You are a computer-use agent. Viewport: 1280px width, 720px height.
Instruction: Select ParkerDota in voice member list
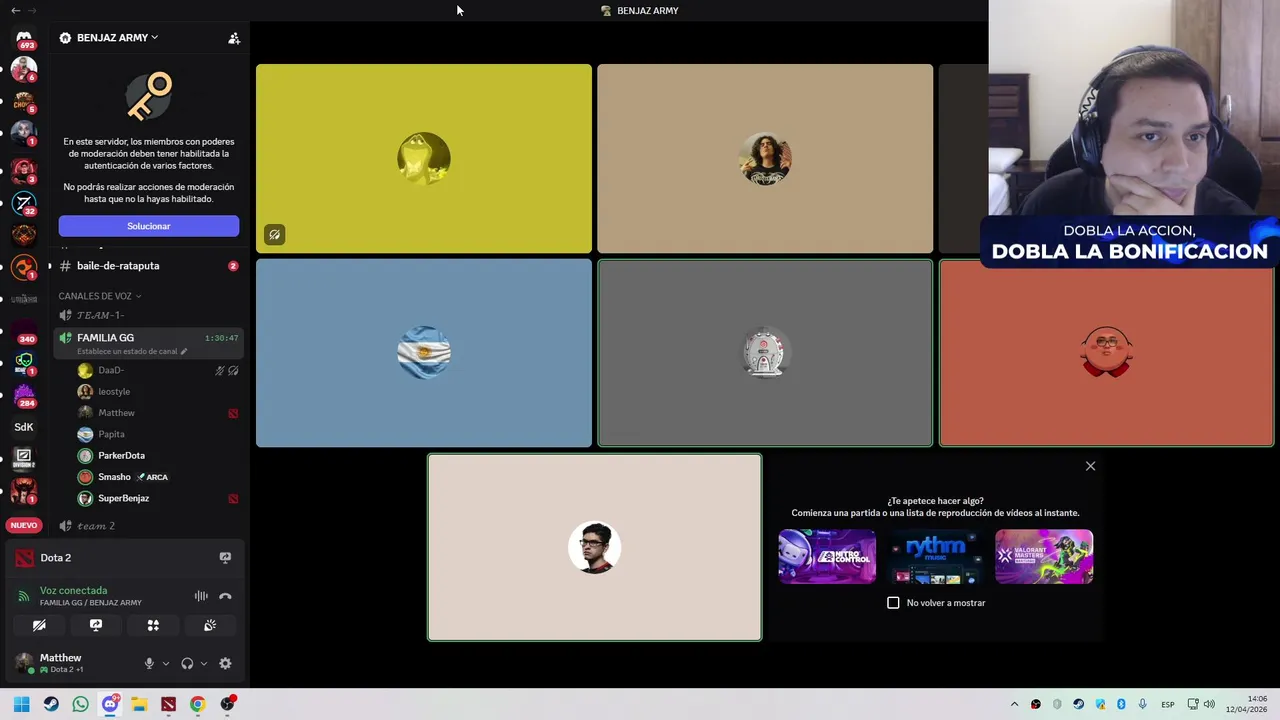click(158, 456)
